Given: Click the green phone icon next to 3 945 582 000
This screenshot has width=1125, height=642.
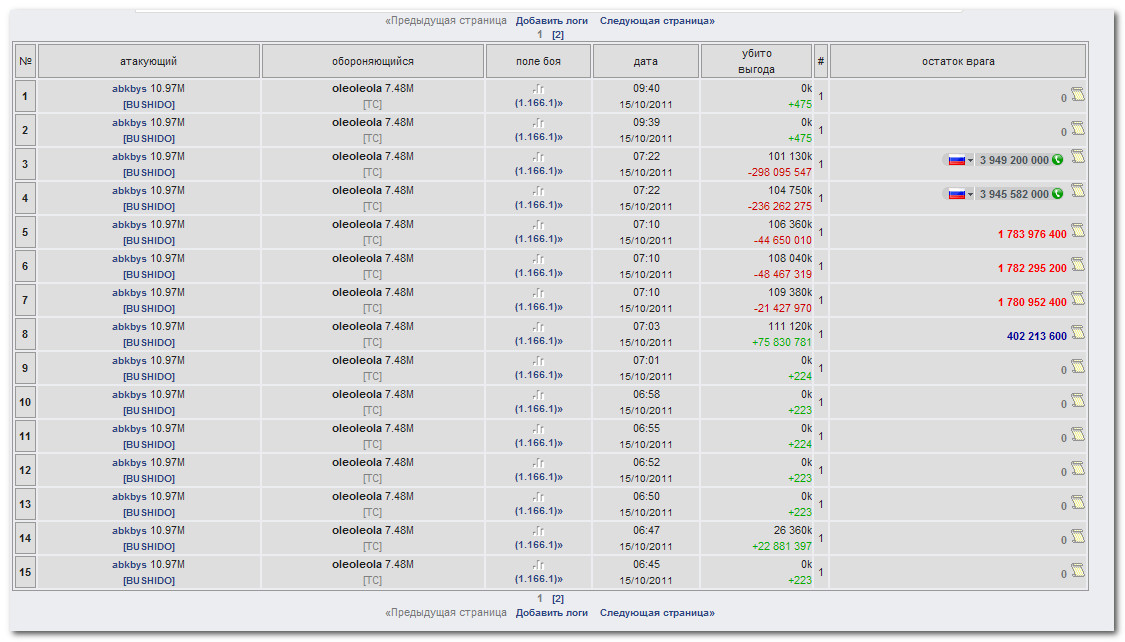Looking at the screenshot, I should [1057, 194].
